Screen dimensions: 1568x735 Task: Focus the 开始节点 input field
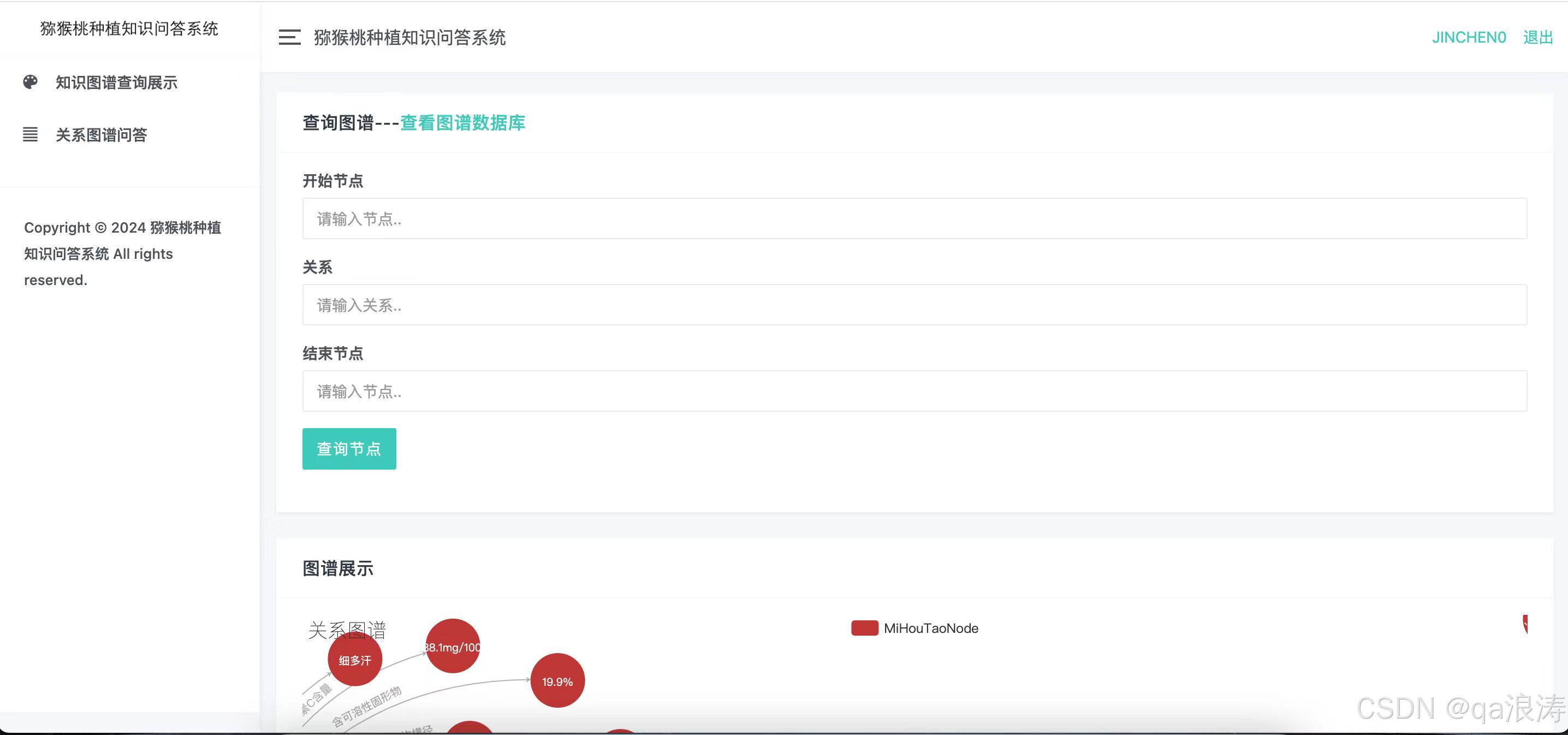point(914,218)
